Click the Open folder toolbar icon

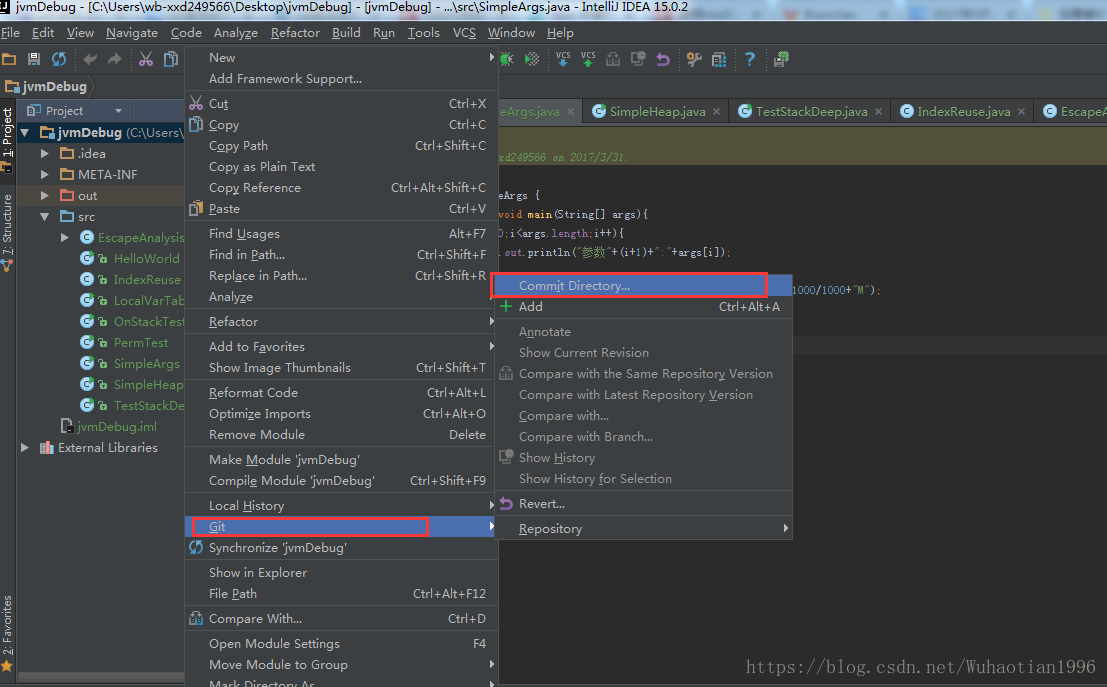point(9,59)
